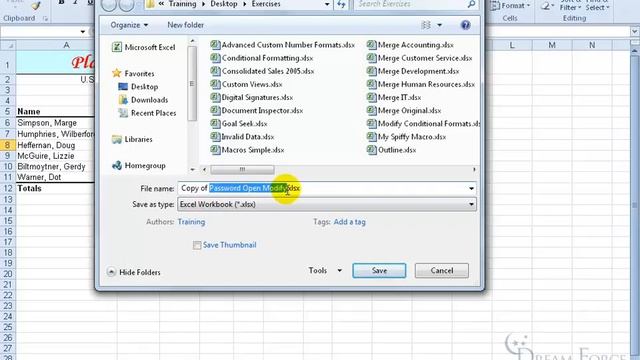This screenshot has height=360, width=640.
Task: Select Merge Human Resources.xlsx file
Action: pos(421,84)
